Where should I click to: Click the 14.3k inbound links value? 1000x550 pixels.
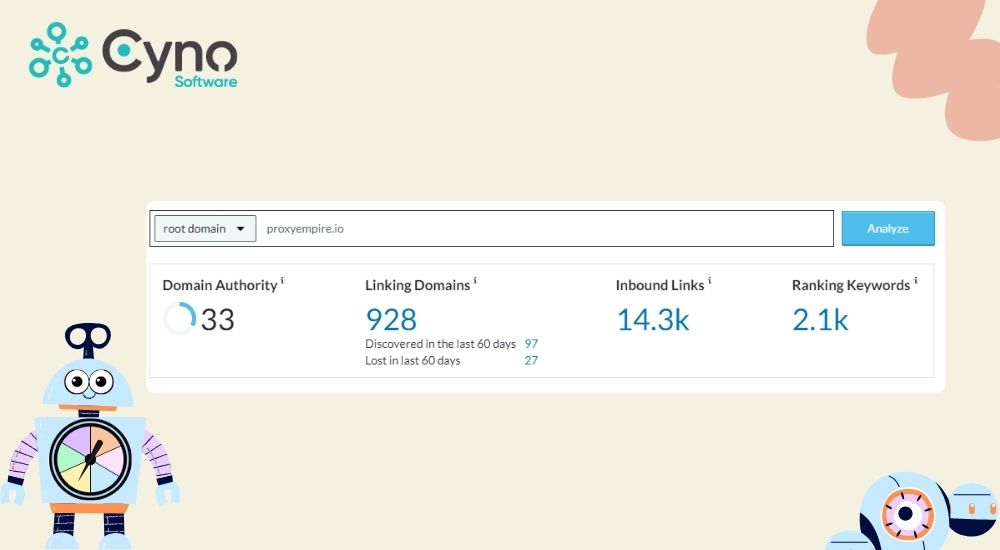coord(652,319)
